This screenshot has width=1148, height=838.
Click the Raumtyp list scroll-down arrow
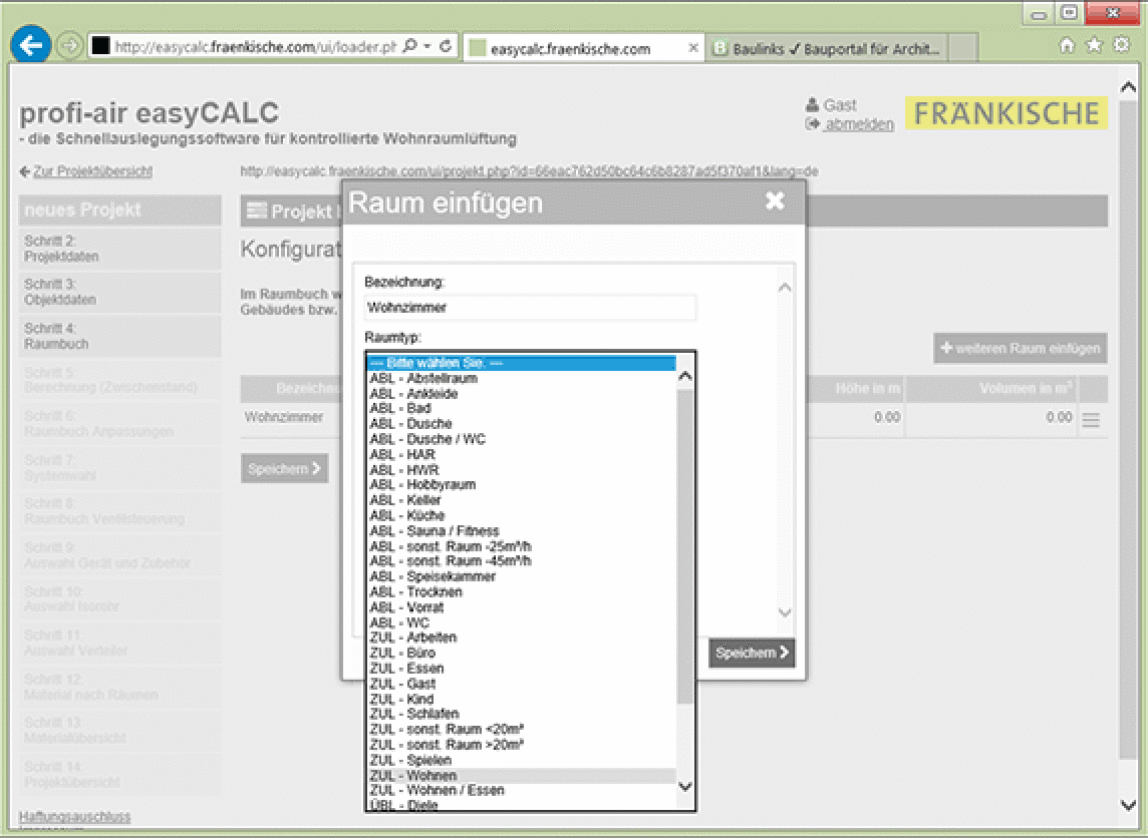click(685, 787)
